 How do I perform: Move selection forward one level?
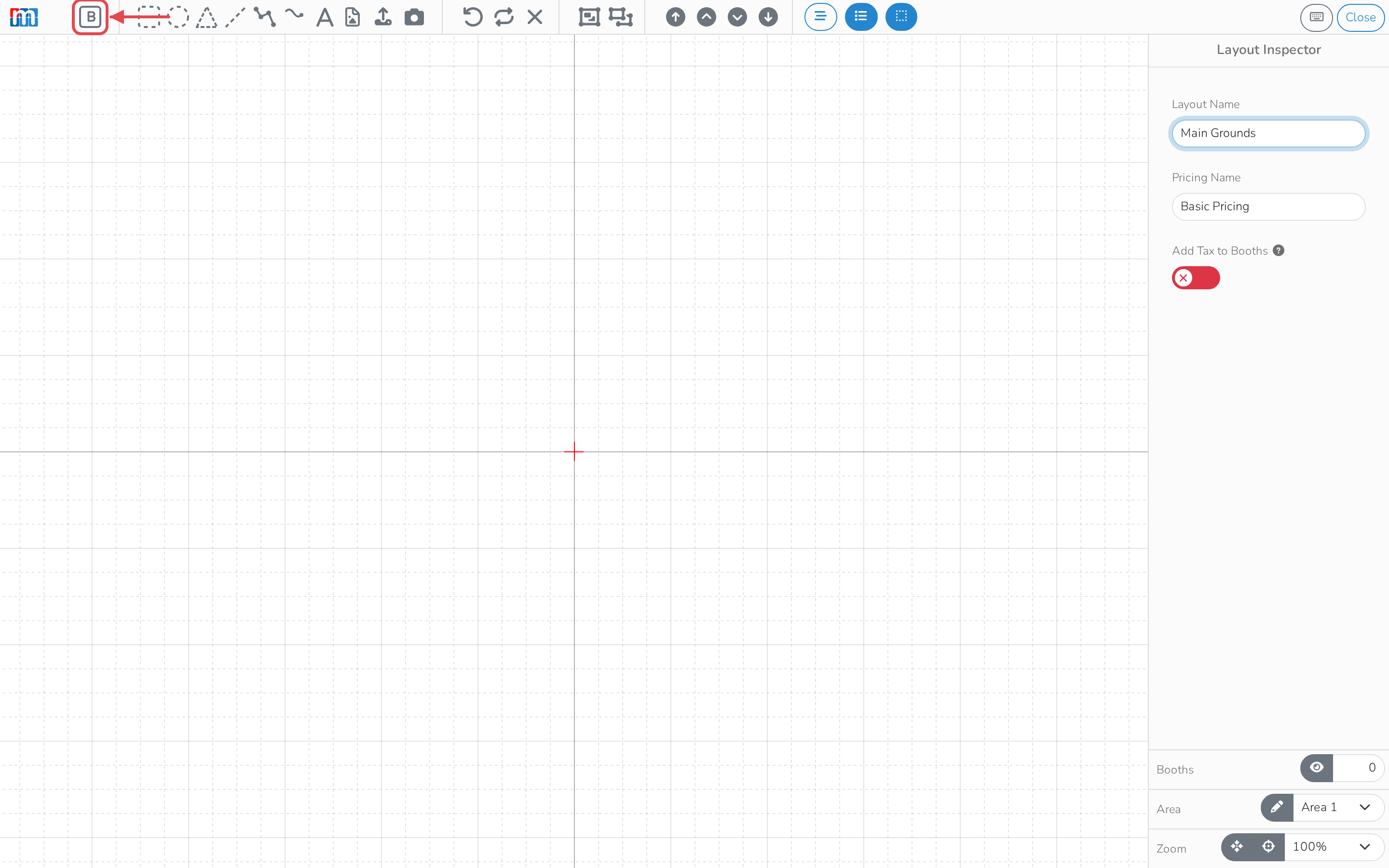point(707,17)
